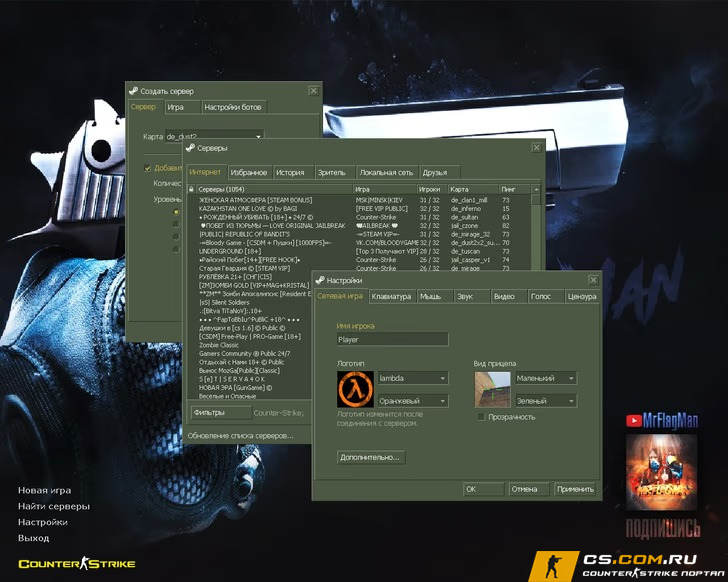This screenshot has height=582, width=728.
Task: Click the cs.com.ru soldier badge icon
Action: tap(553, 566)
